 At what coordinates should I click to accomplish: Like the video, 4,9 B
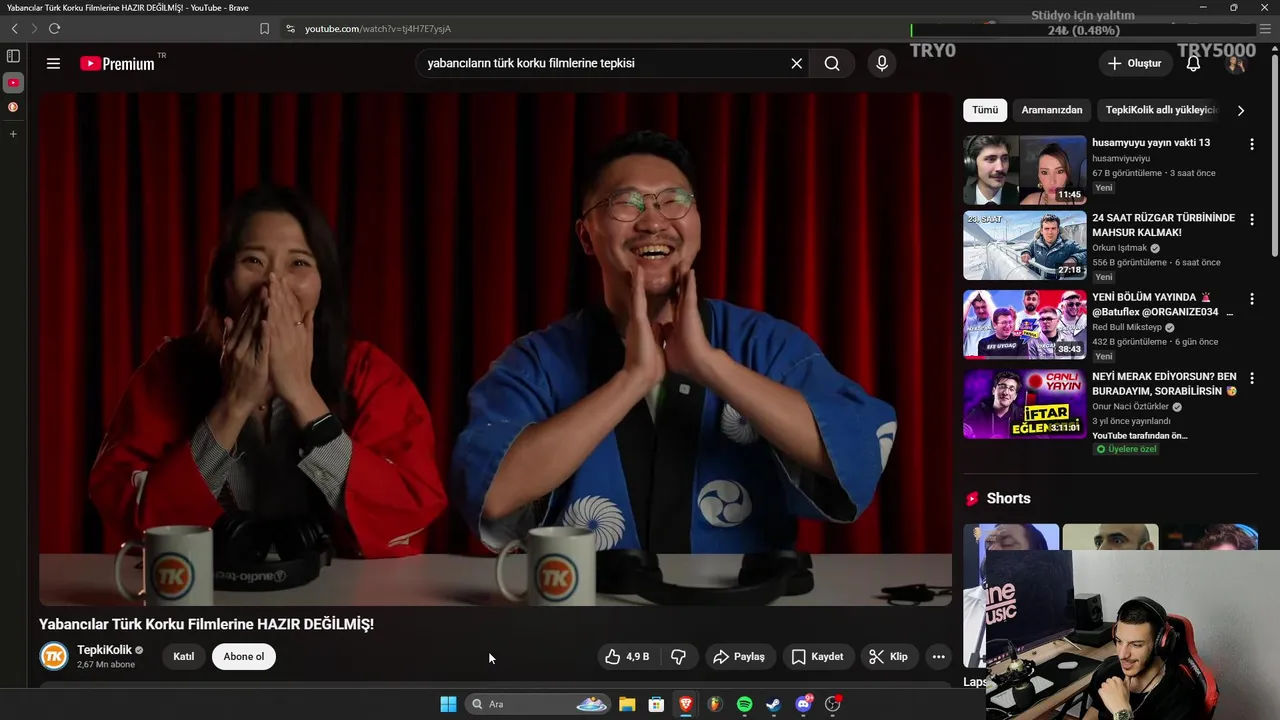[x=627, y=657]
